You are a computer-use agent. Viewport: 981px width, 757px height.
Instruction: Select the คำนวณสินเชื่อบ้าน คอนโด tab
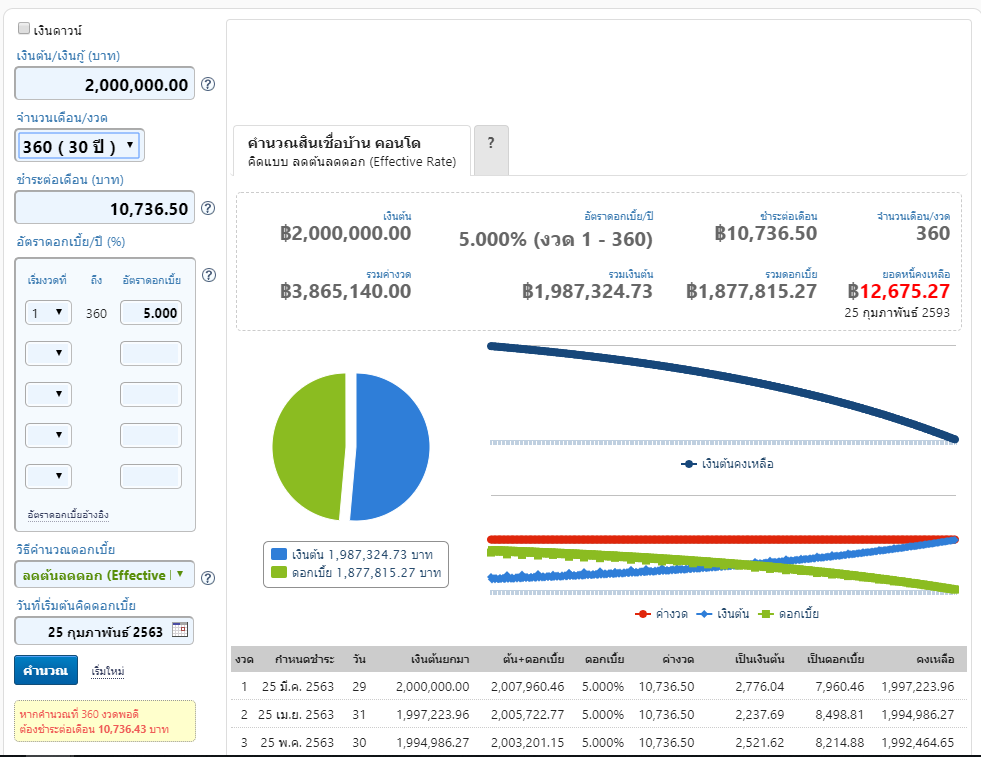pyautogui.click(x=352, y=151)
